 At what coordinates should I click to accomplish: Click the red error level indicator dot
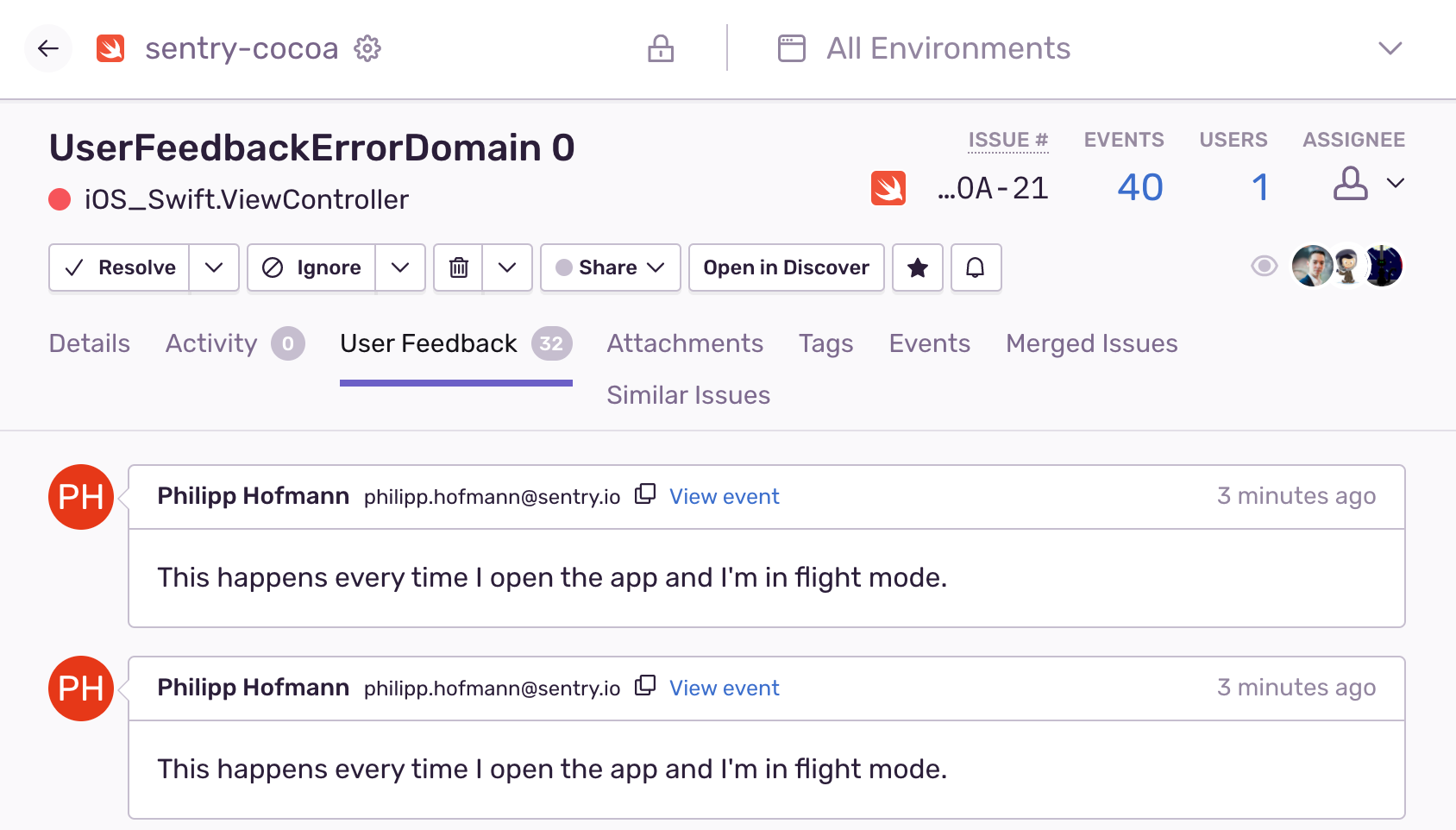coord(60,200)
